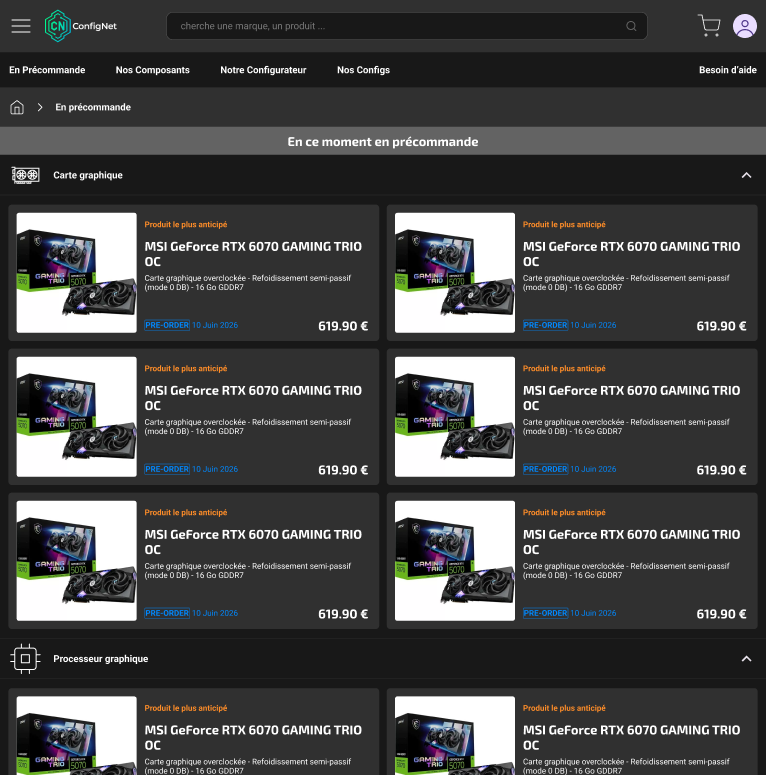
Task: Click 619.90 € price in third-row left Carte graphique card
Action: click(x=343, y=614)
